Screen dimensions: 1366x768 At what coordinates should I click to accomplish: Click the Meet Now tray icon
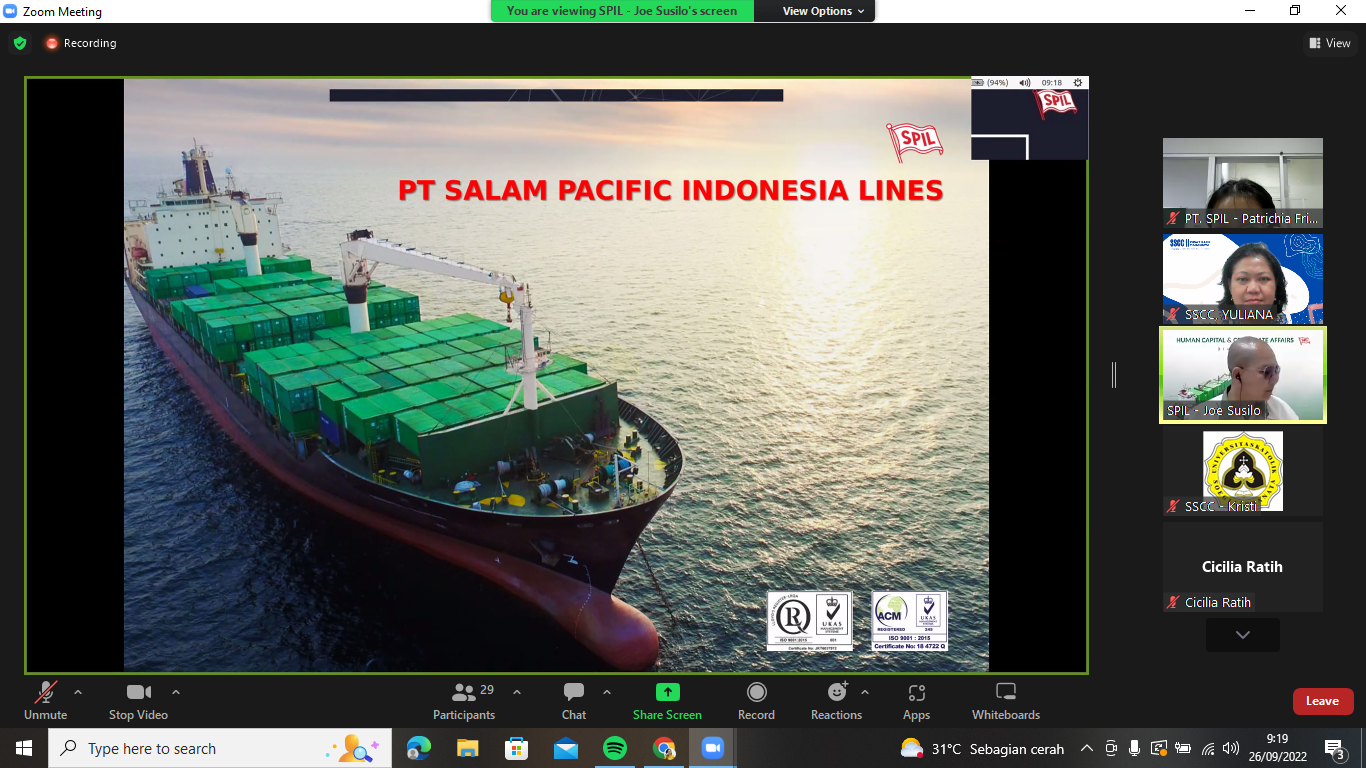coord(1111,748)
